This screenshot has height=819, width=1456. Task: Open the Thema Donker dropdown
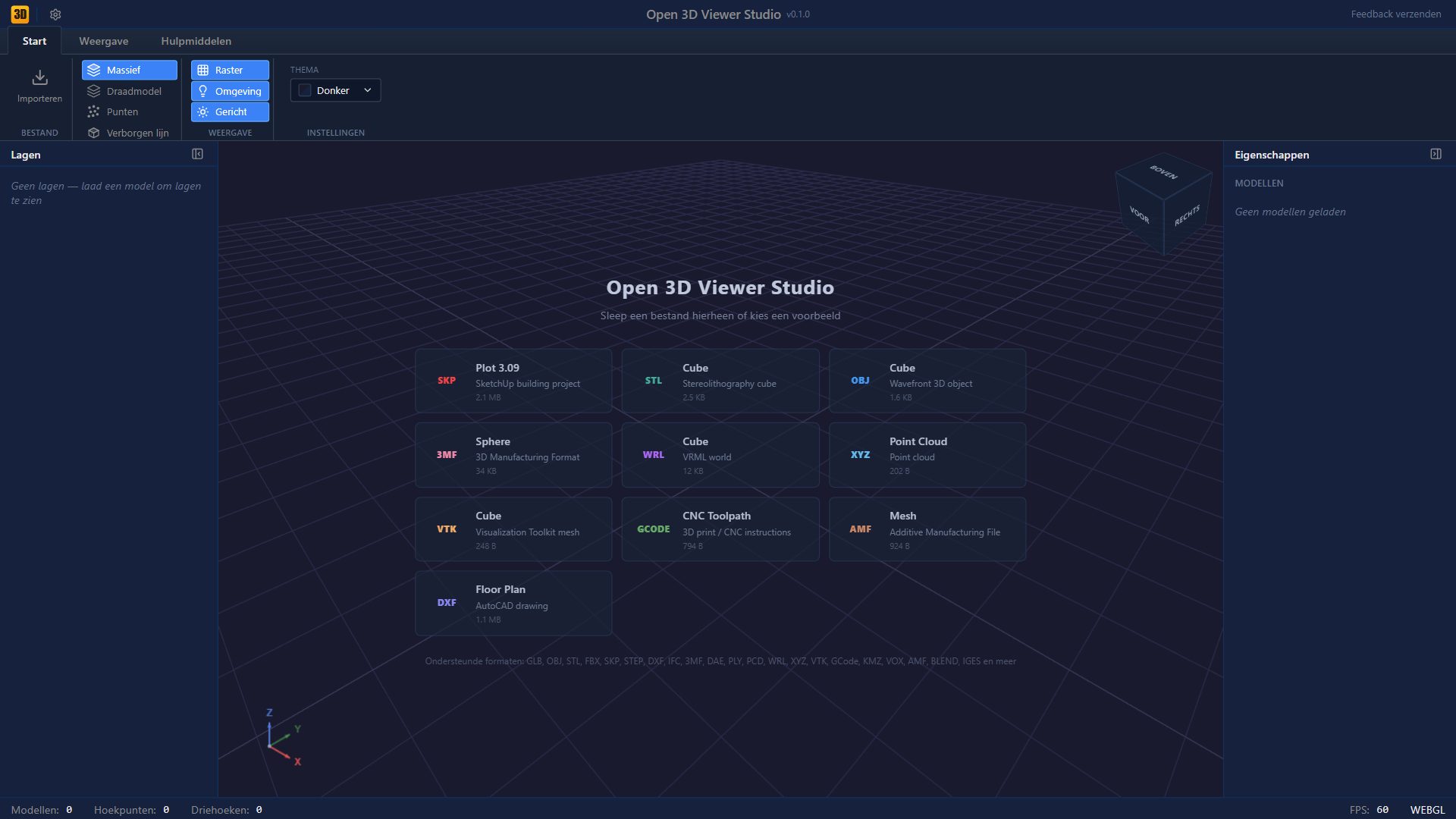pyautogui.click(x=335, y=90)
